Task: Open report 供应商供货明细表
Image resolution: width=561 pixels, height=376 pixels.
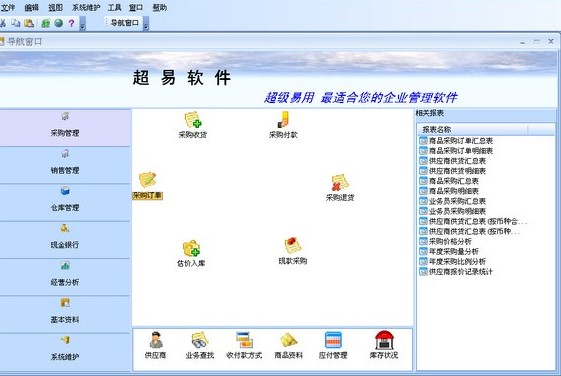Action: point(453,171)
